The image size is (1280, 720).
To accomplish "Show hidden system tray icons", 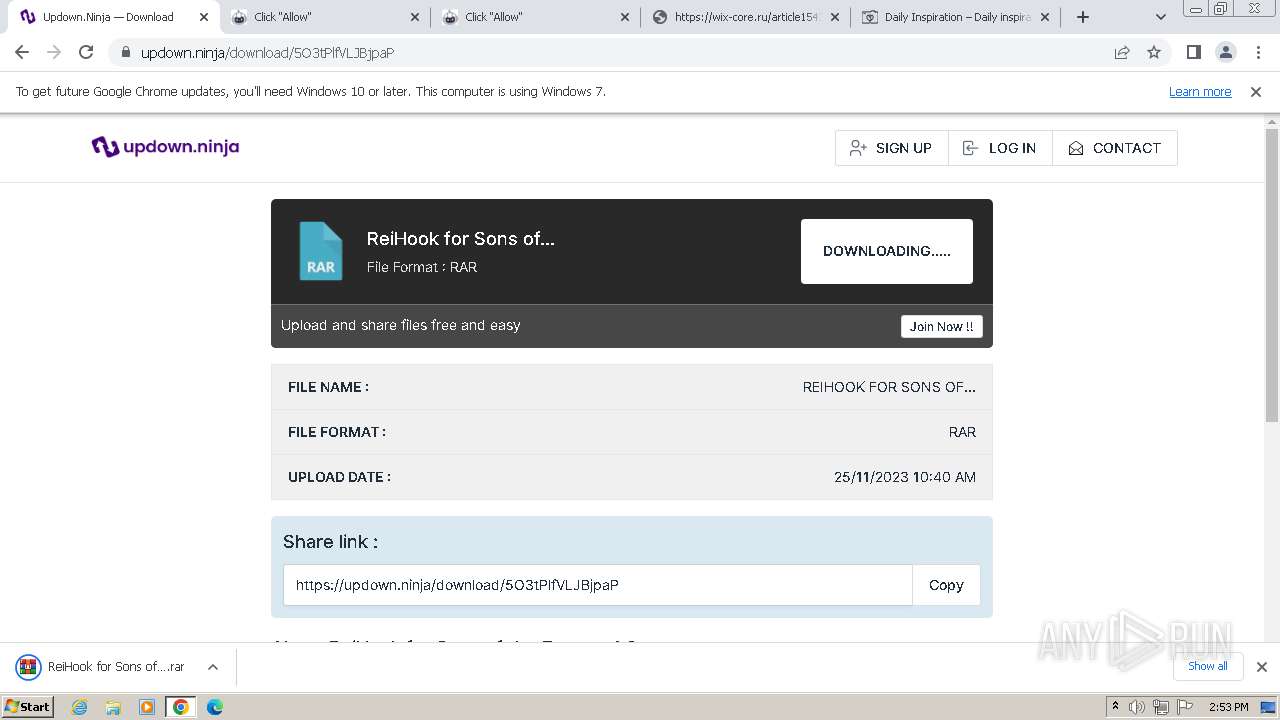I will pos(1115,707).
